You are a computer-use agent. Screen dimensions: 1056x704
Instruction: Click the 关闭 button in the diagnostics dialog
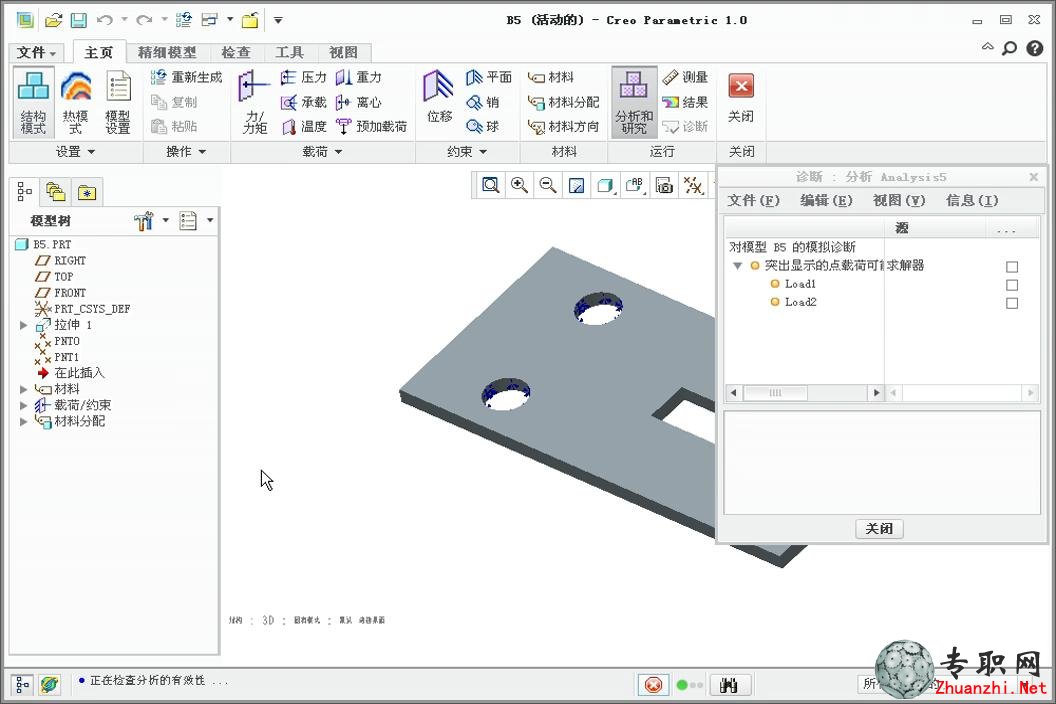[x=879, y=529]
